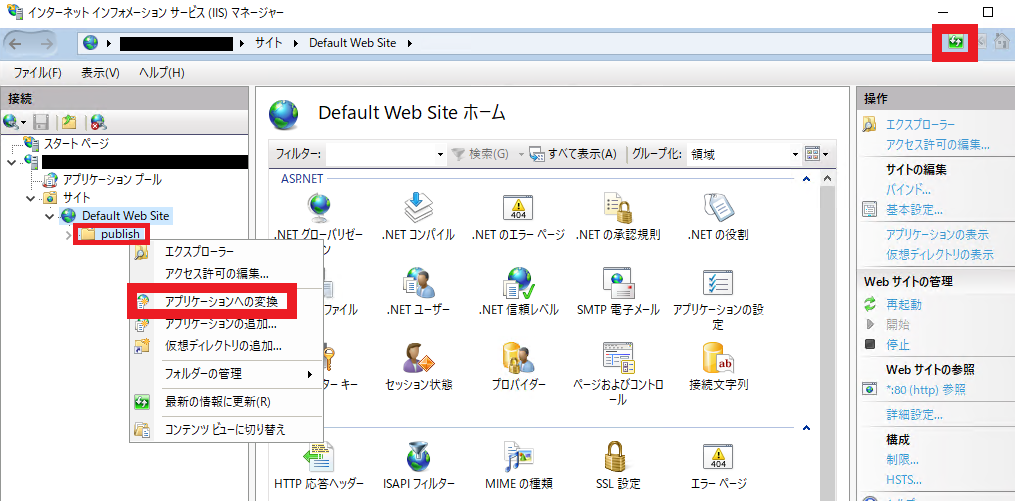Viewport: 1015px width, 501px height.
Task: Open the グループ化 領域 dropdown
Action: click(744, 154)
